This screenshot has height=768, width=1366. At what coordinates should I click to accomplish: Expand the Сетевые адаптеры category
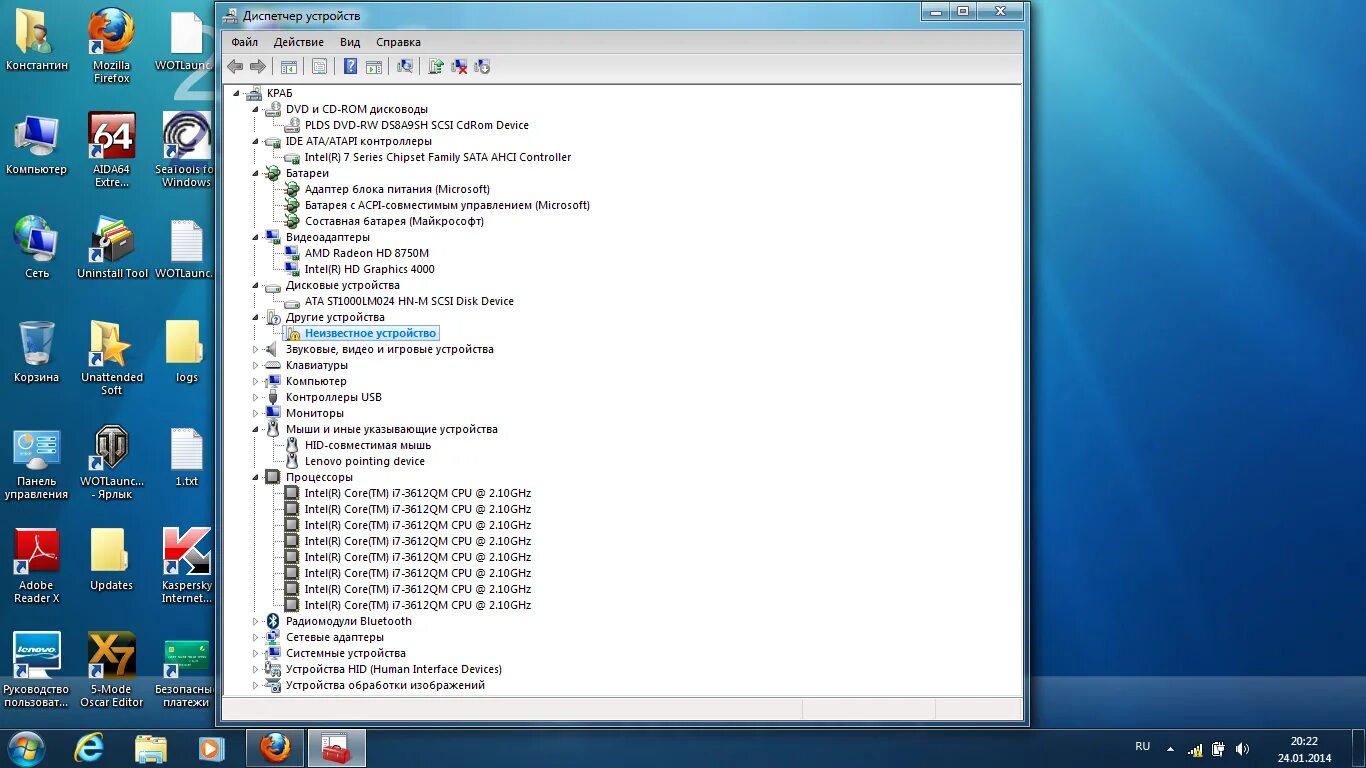coord(255,637)
